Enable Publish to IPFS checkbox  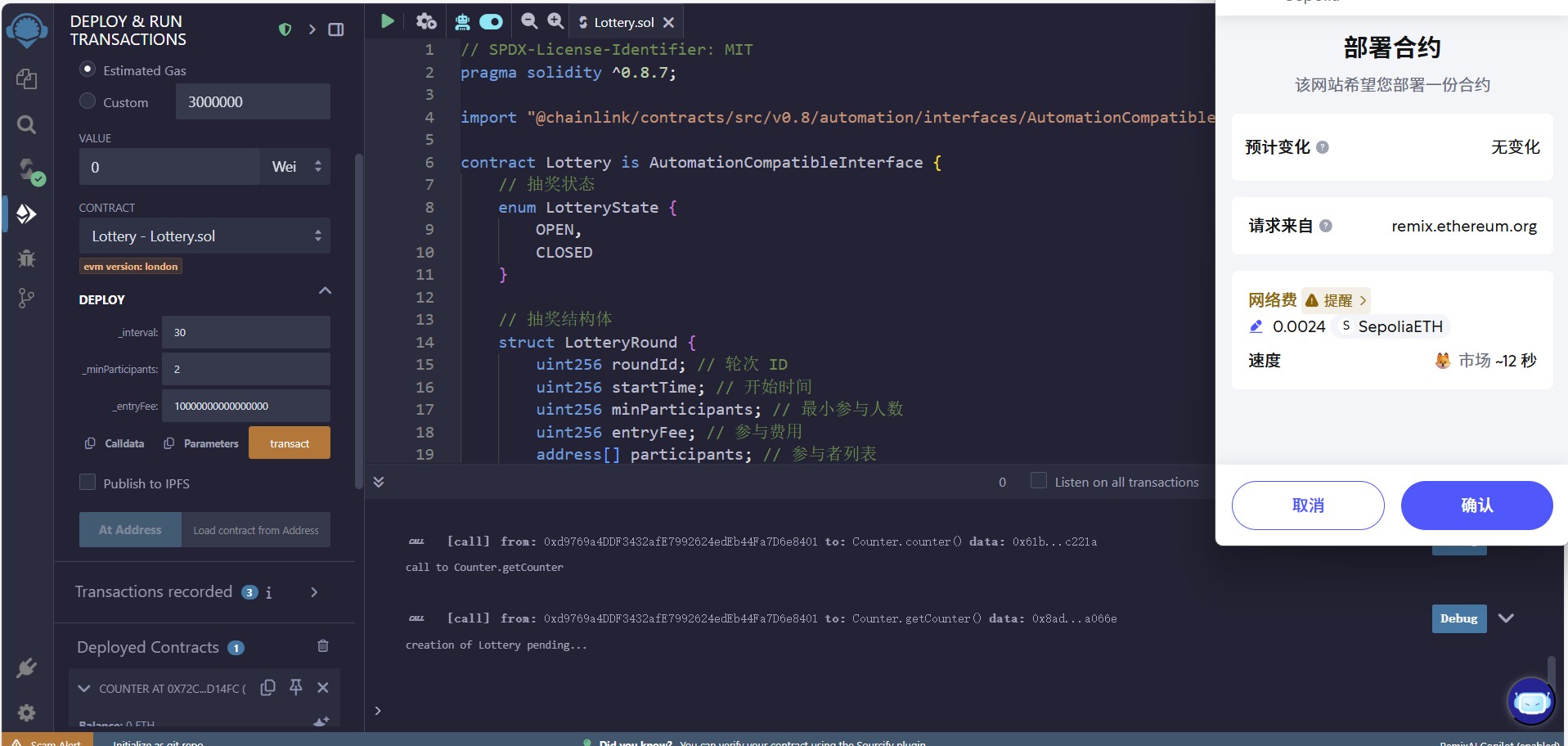pos(88,483)
